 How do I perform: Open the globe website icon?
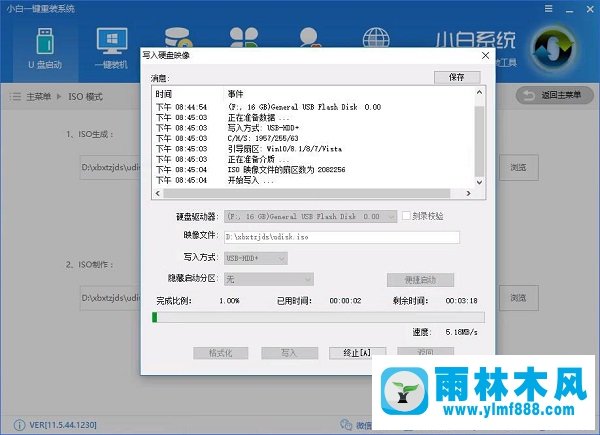376,38
